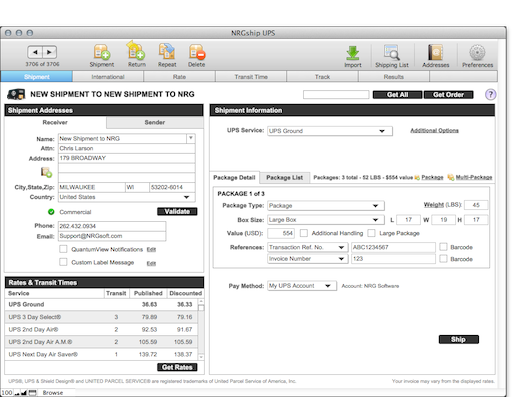Switch to the International tab
This screenshot has width=529, height=397.
pyautogui.click(x=108, y=77)
